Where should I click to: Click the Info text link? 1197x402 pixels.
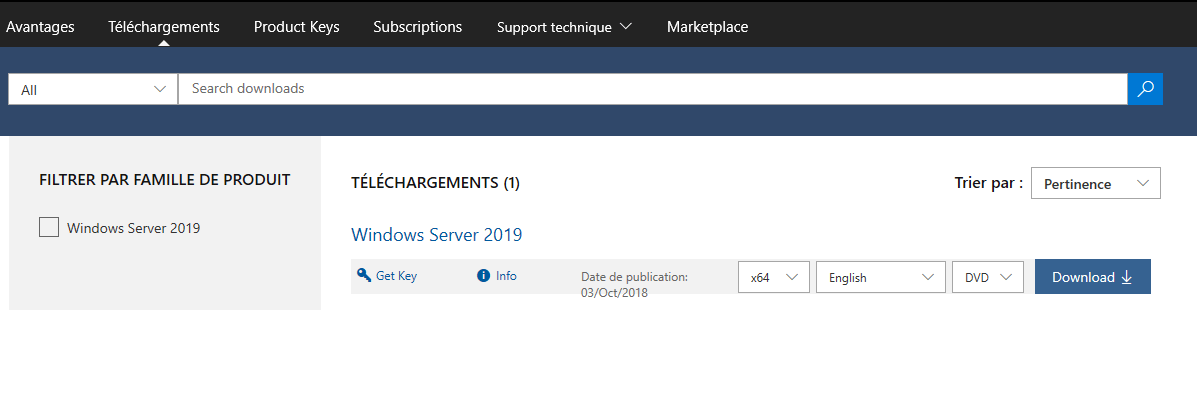coord(506,275)
